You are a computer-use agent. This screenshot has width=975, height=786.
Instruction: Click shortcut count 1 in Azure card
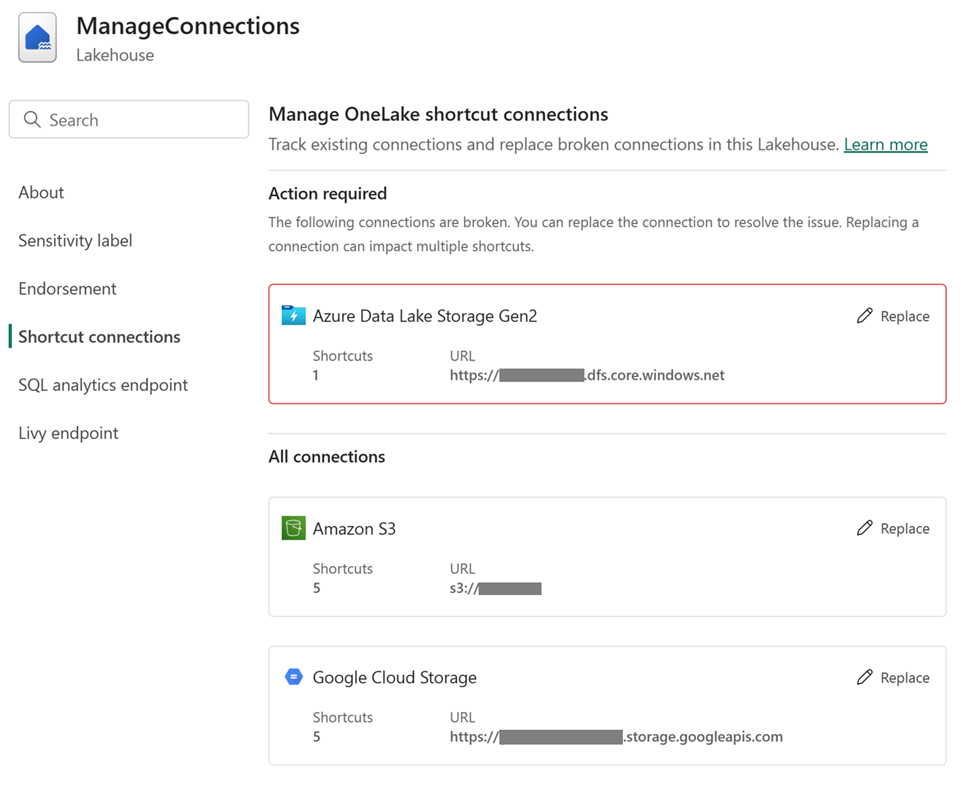click(x=316, y=376)
